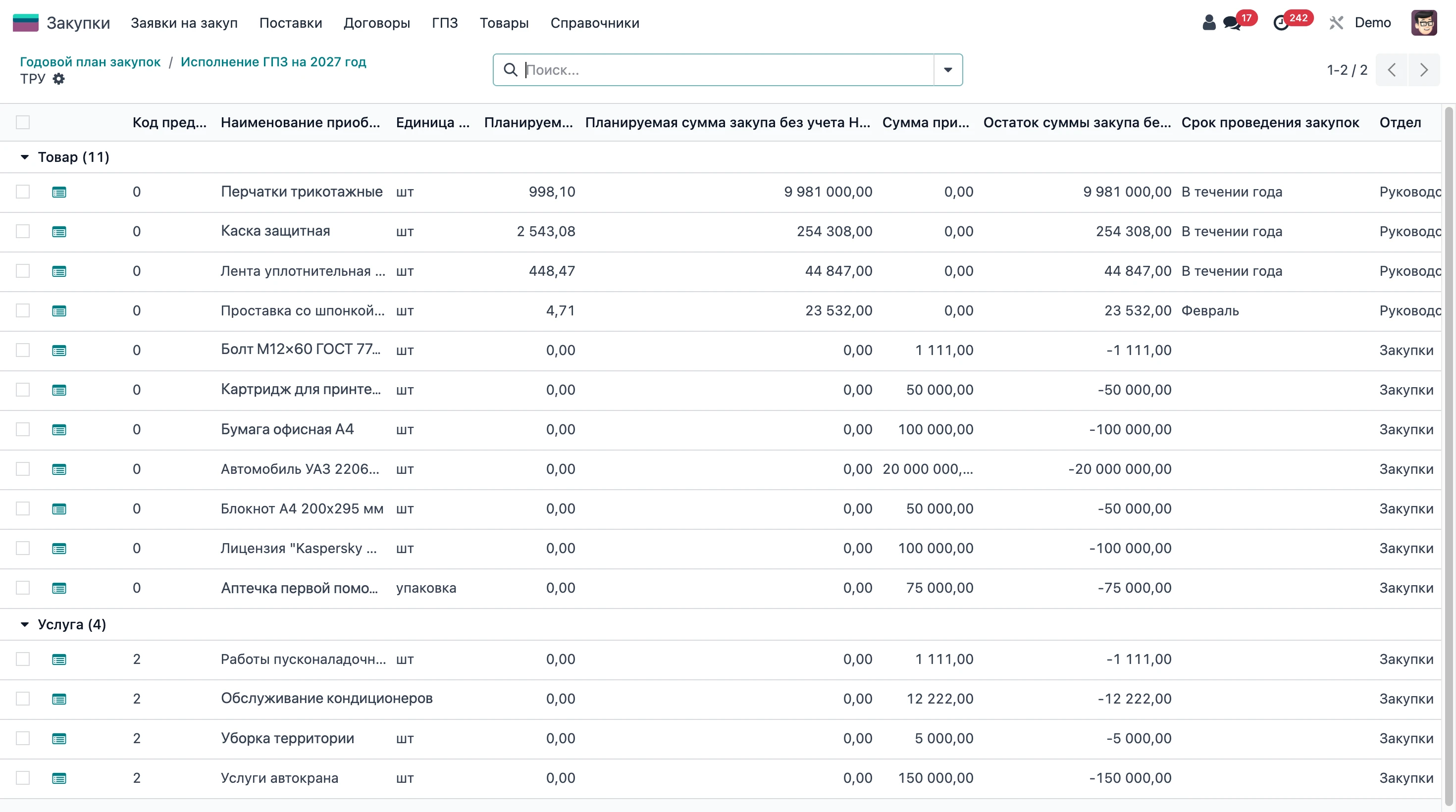Viewport: 1456px width, 812px height.
Task: Open the Договоры menu
Action: point(377,23)
